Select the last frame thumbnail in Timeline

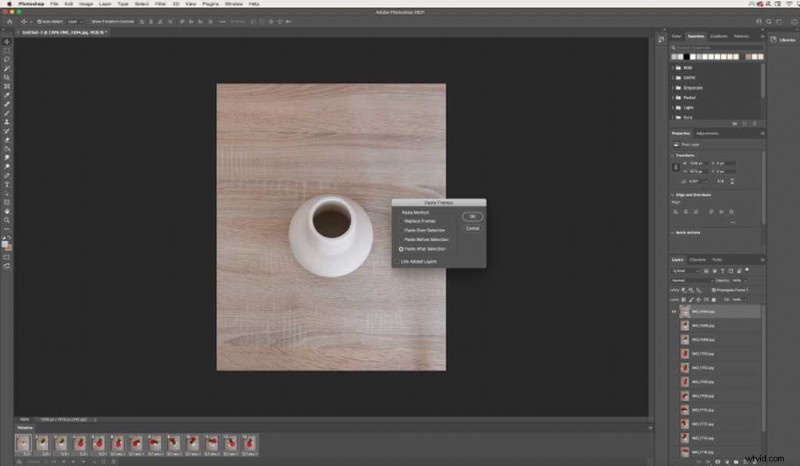click(249, 444)
